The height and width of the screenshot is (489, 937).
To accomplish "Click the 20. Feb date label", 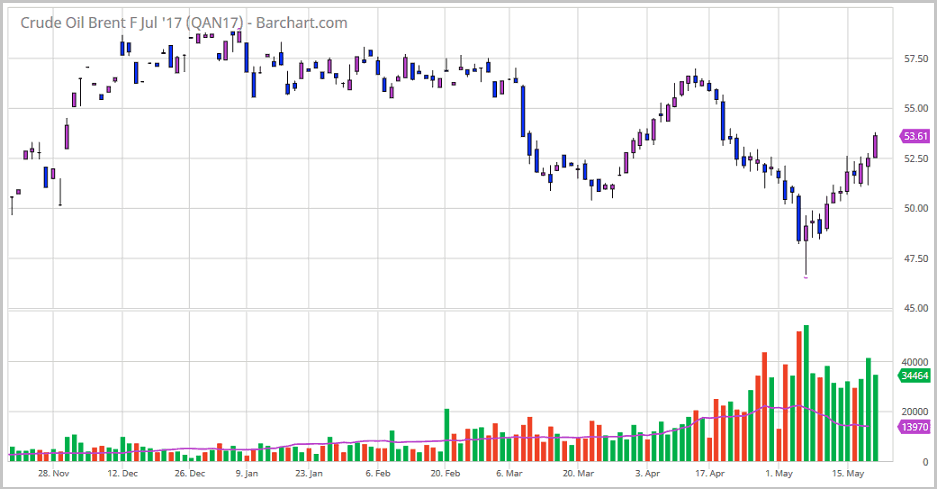I will (445, 473).
